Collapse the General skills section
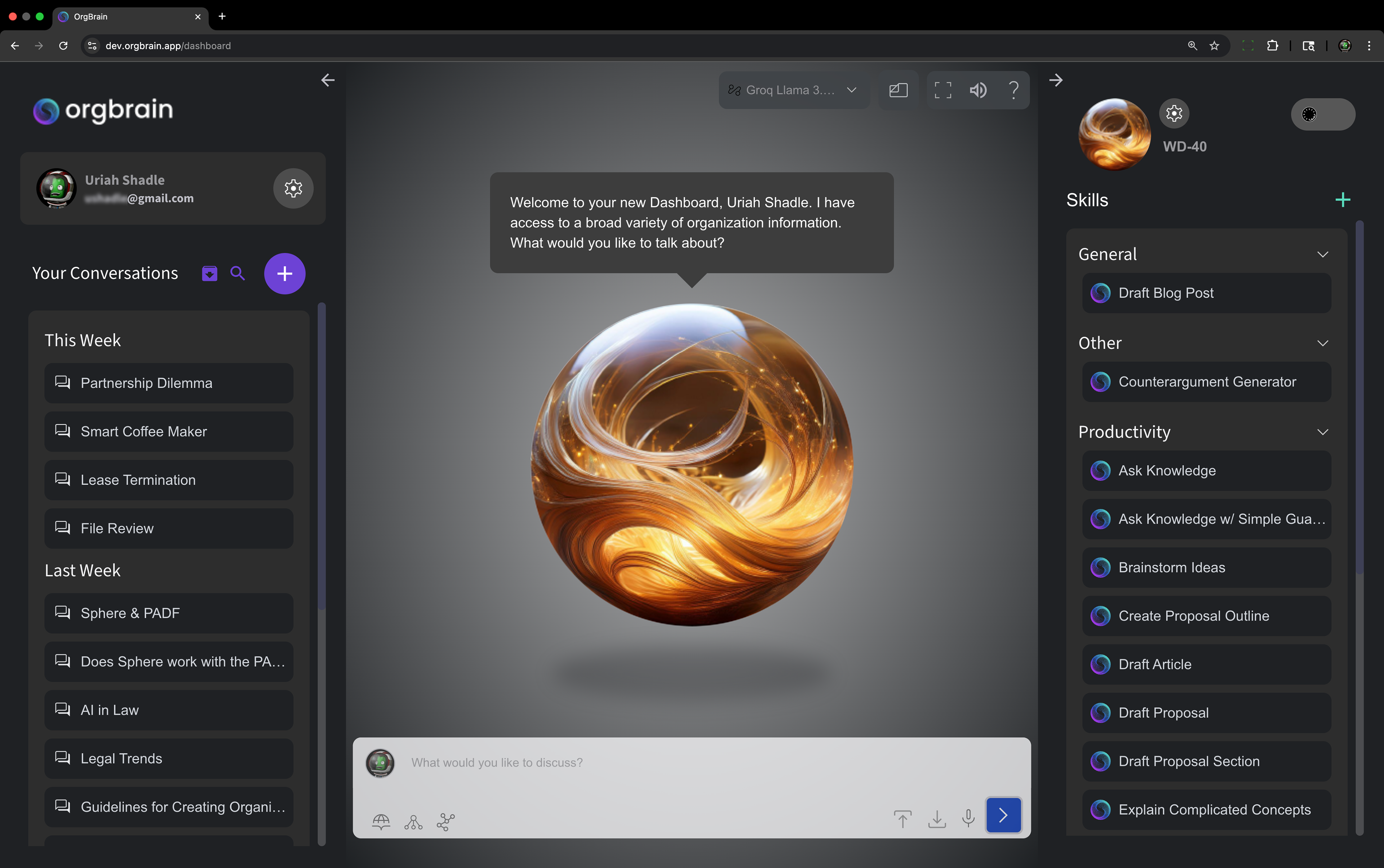1384x868 pixels. pyautogui.click(x=1323, y=254)
